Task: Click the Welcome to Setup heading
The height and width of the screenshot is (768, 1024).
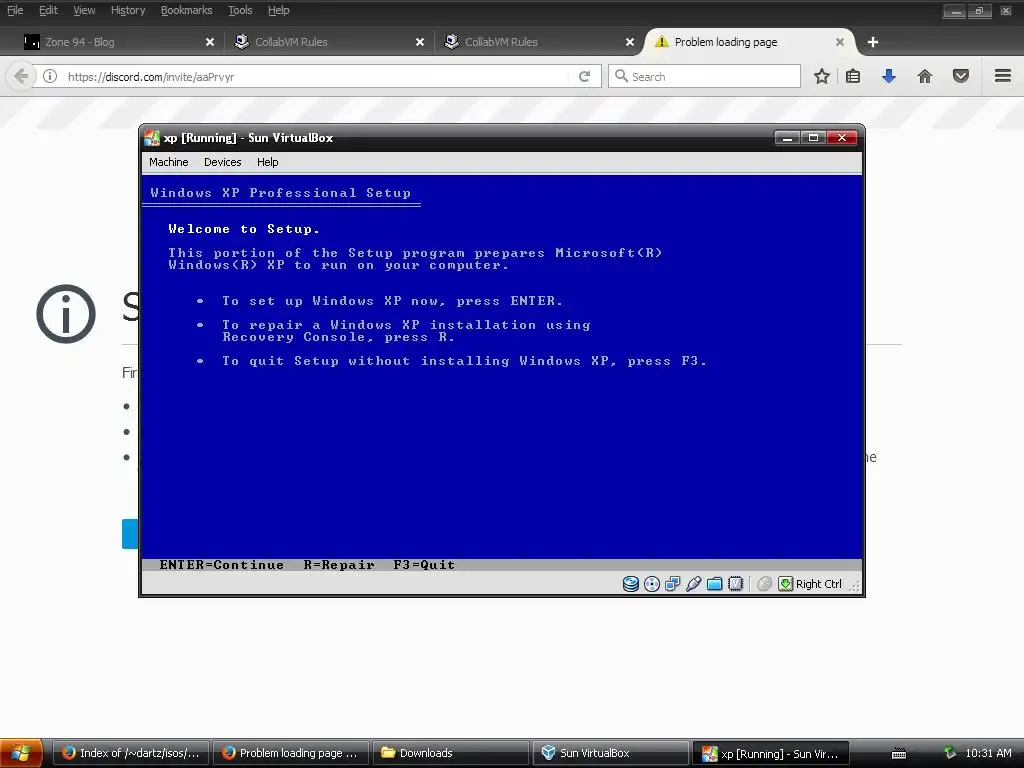Action: 244,229
